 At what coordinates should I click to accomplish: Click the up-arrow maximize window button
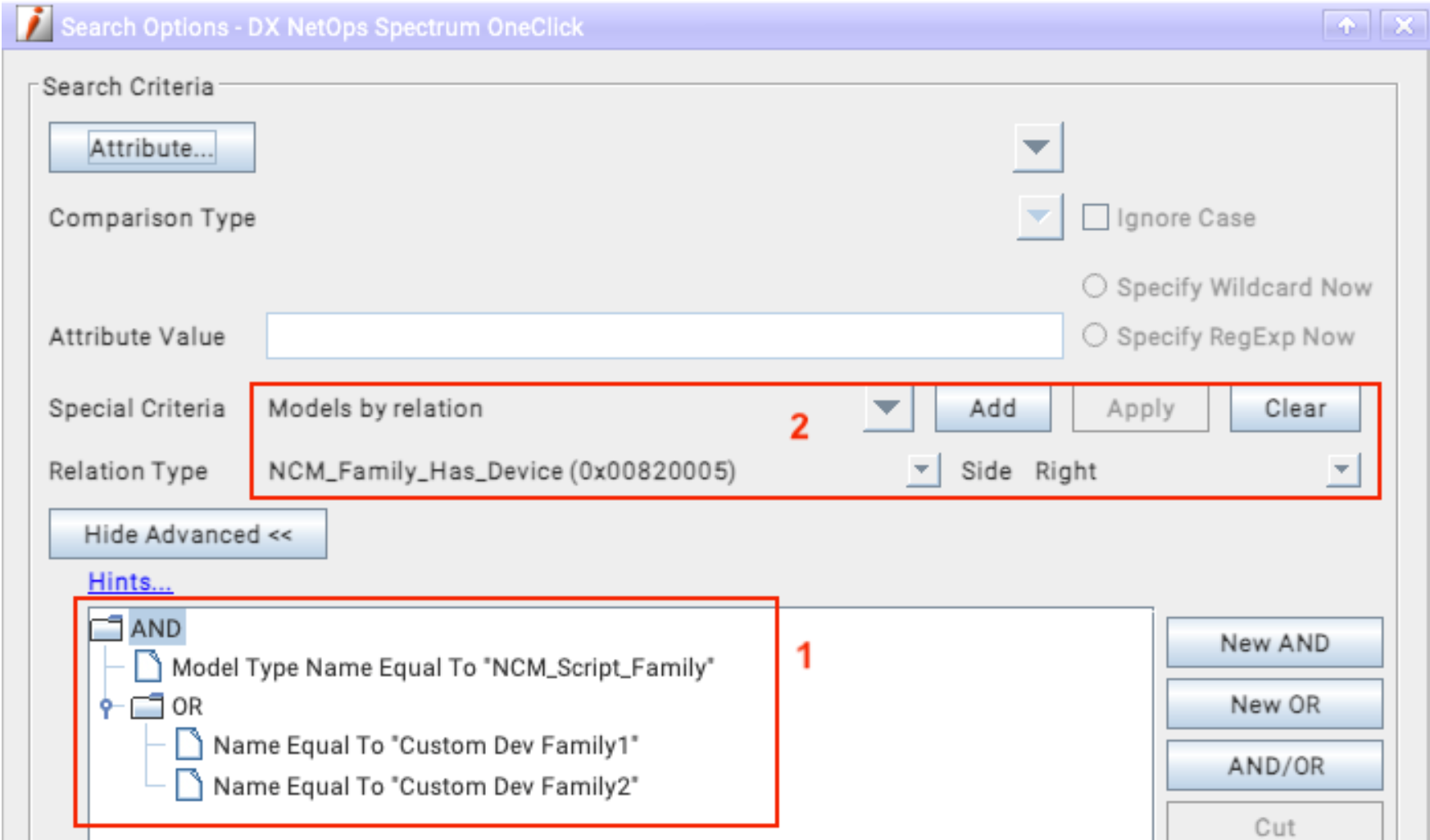pyautogui.click(x=1346, y=26)
